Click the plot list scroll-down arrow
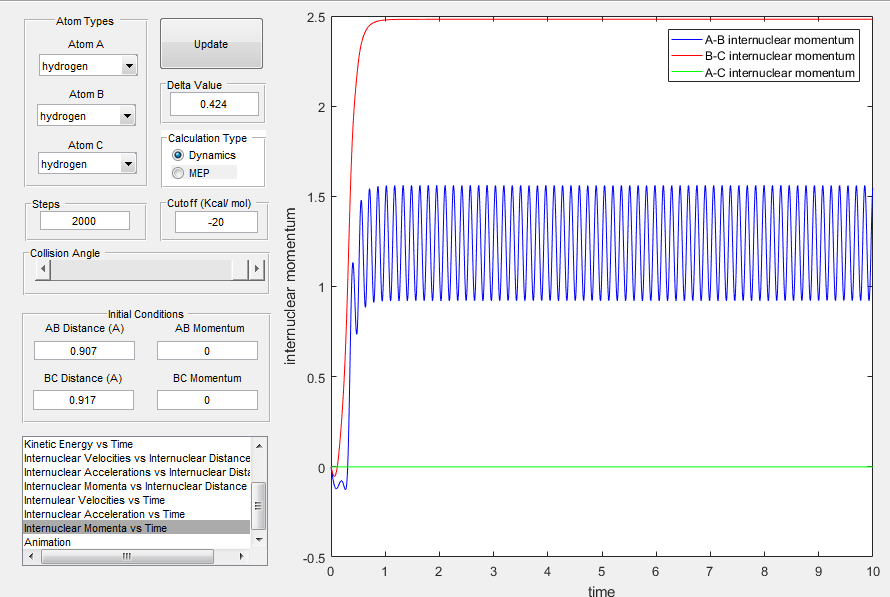The height and width of the screenshot is (597, 890). [x=258, y=540]
